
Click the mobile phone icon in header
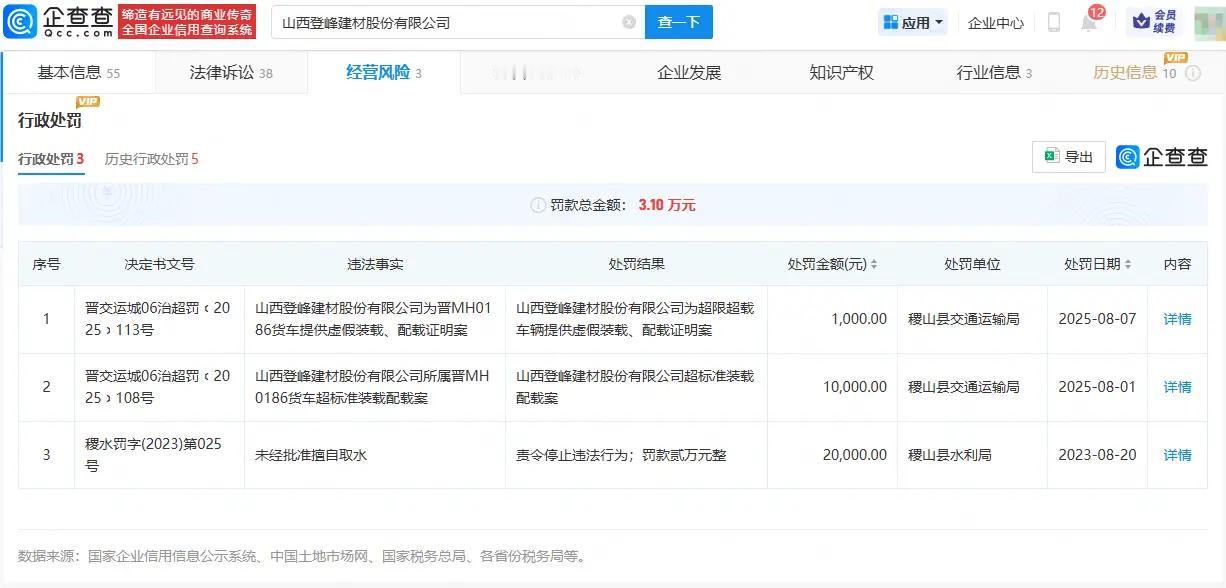(1054, 22)
